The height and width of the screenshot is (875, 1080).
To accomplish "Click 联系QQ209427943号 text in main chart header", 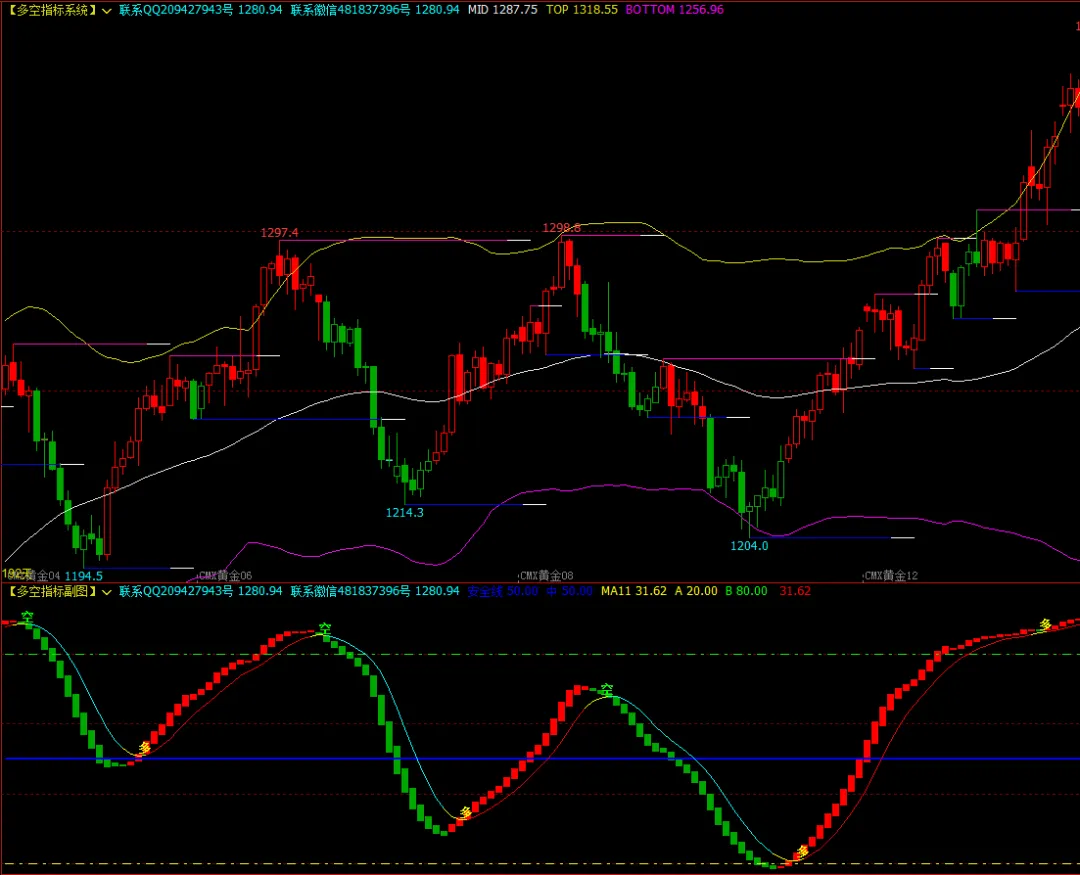I will pos(176,10).
